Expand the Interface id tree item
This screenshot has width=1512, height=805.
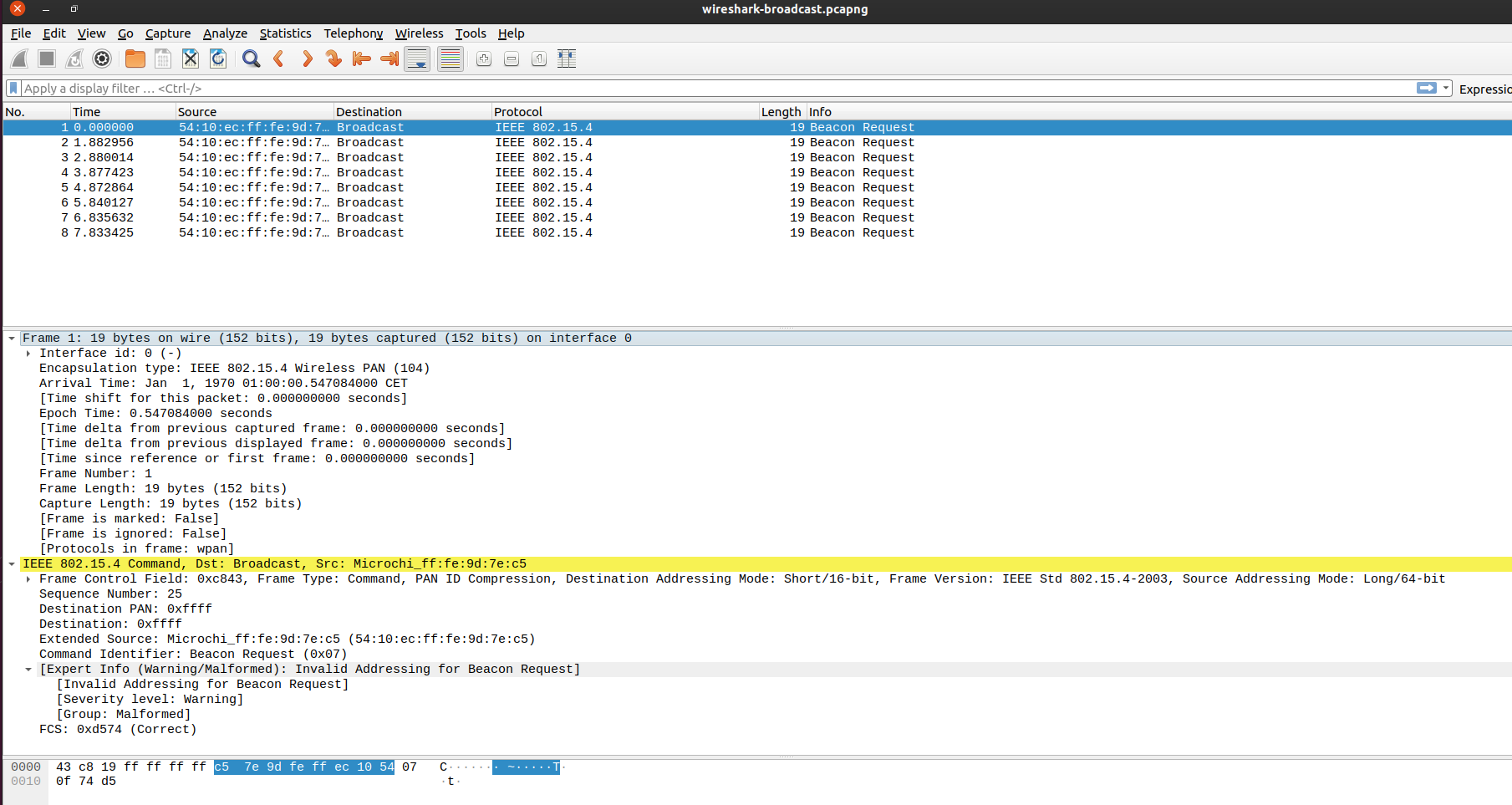pyautogui.click(x=28, y=354)
